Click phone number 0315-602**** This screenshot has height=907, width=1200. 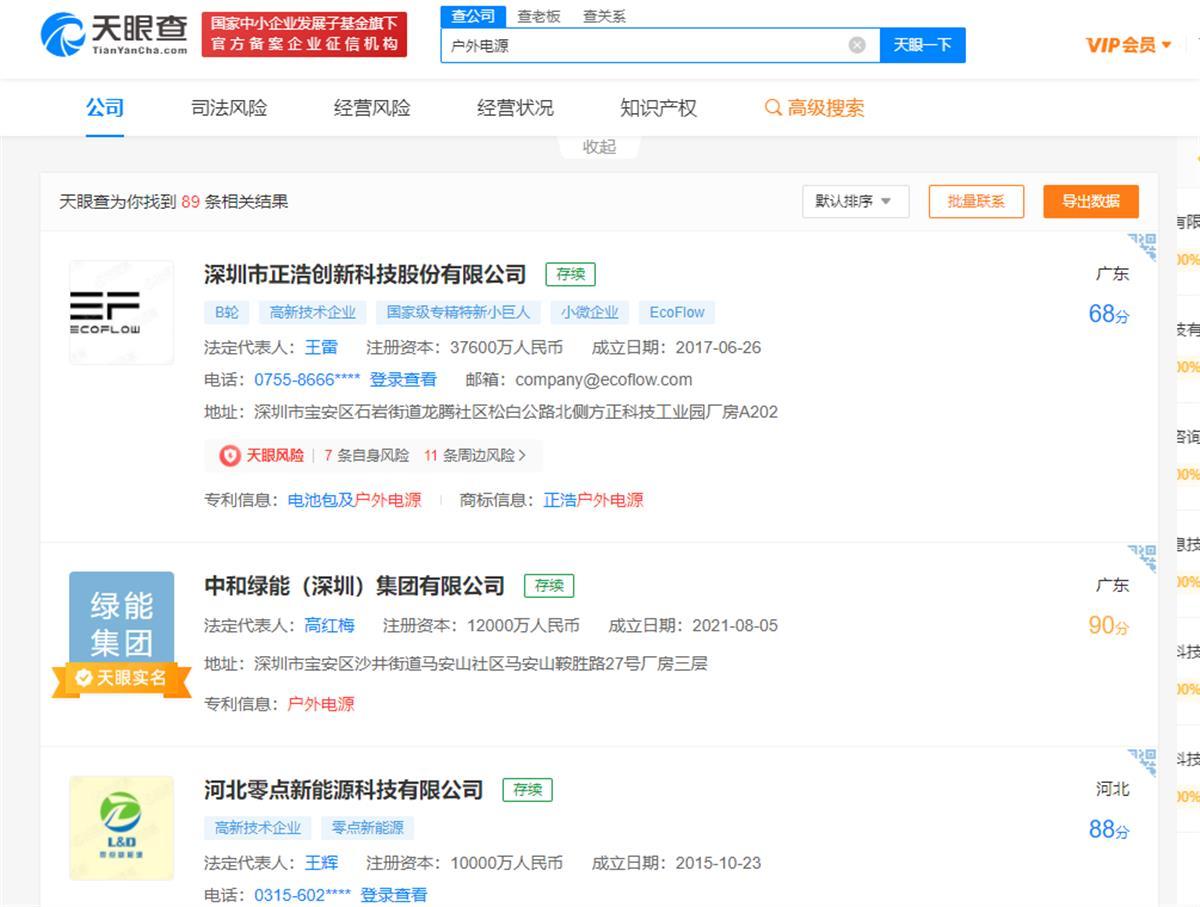(303, 895)
